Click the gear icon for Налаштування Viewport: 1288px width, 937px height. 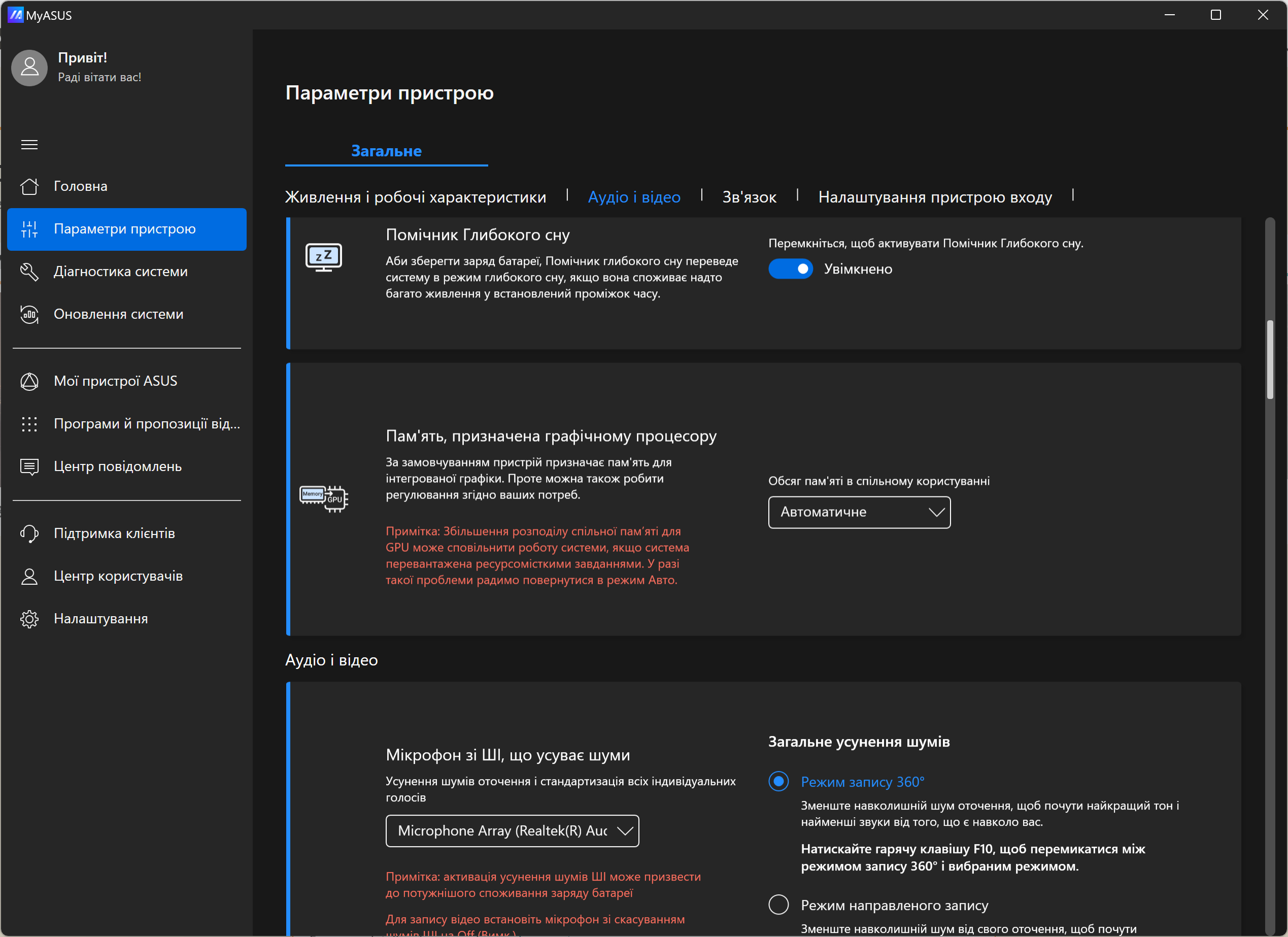click(x=29, y=618)
